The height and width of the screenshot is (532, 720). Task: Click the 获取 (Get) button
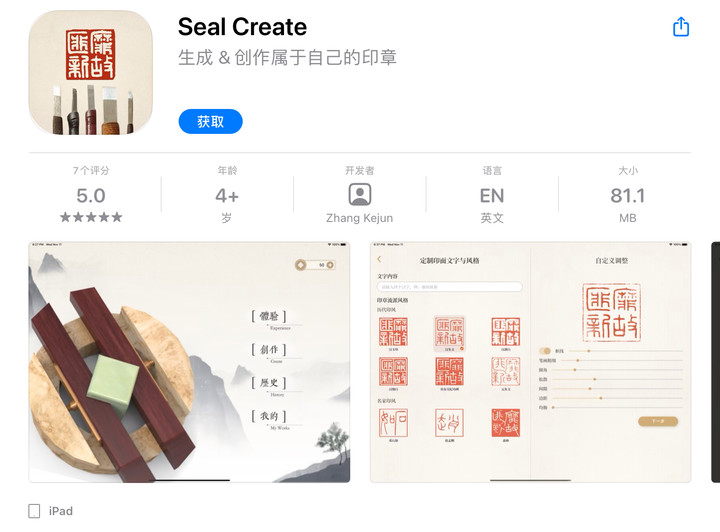(x=210, y=122)
